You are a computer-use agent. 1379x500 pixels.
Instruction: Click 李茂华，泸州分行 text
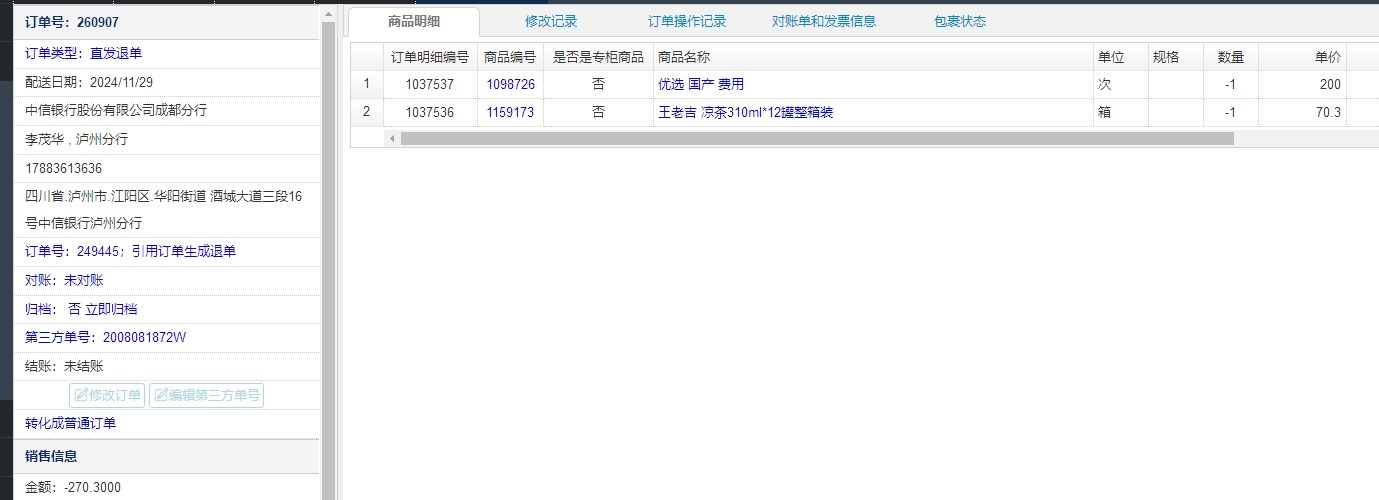(76, 139)
